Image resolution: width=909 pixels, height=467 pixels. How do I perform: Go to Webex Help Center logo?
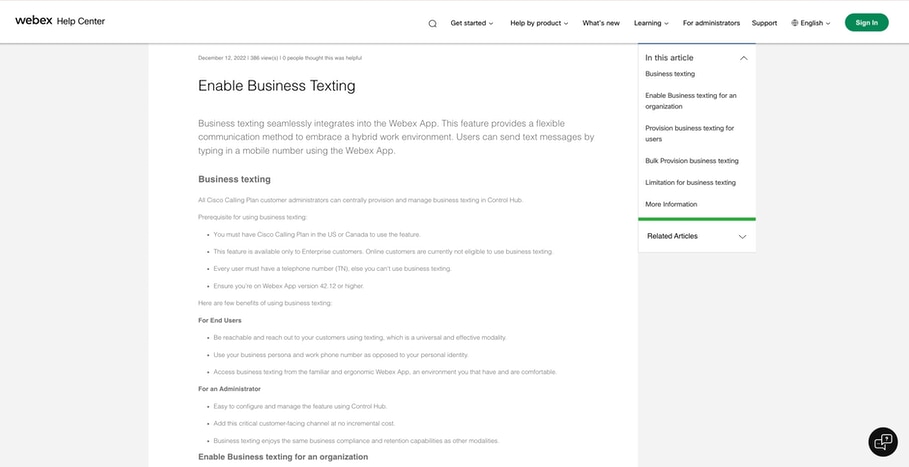point(60,21)
